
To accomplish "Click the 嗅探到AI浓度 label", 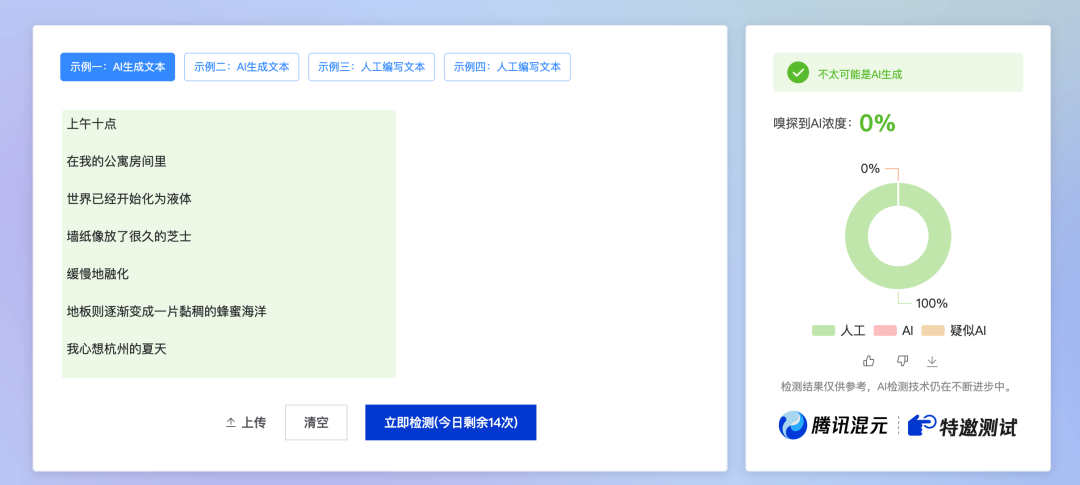I will click(813, 124).
